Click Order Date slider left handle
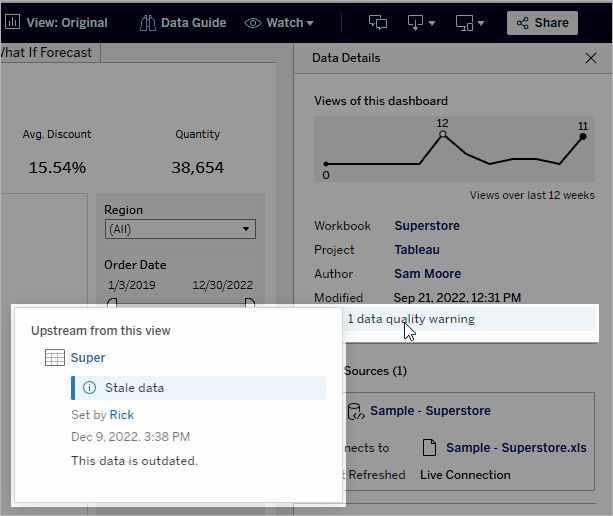613x516 pixels. (x=112, y=303)
